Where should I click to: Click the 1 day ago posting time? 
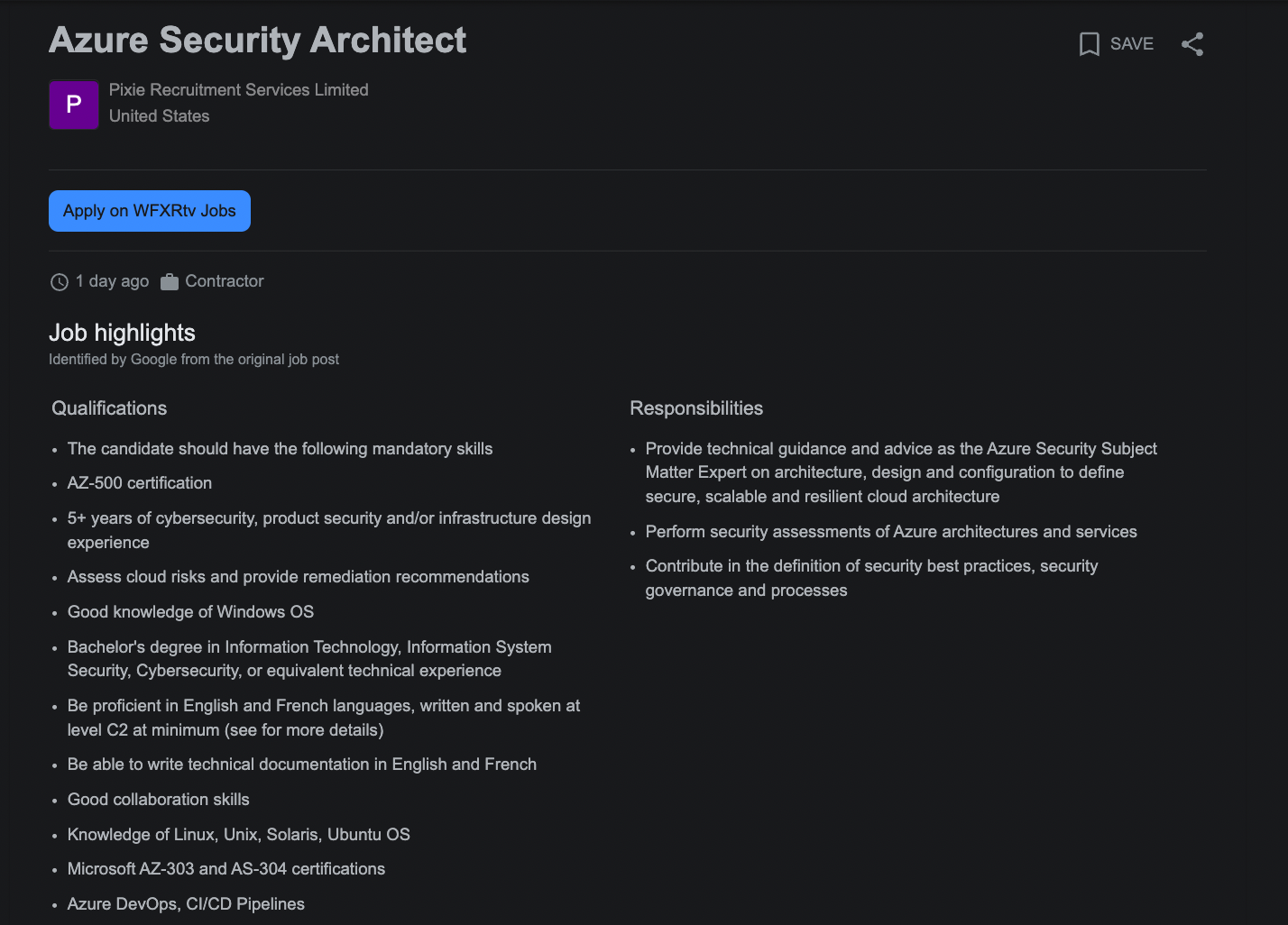(x=112, y=281)
